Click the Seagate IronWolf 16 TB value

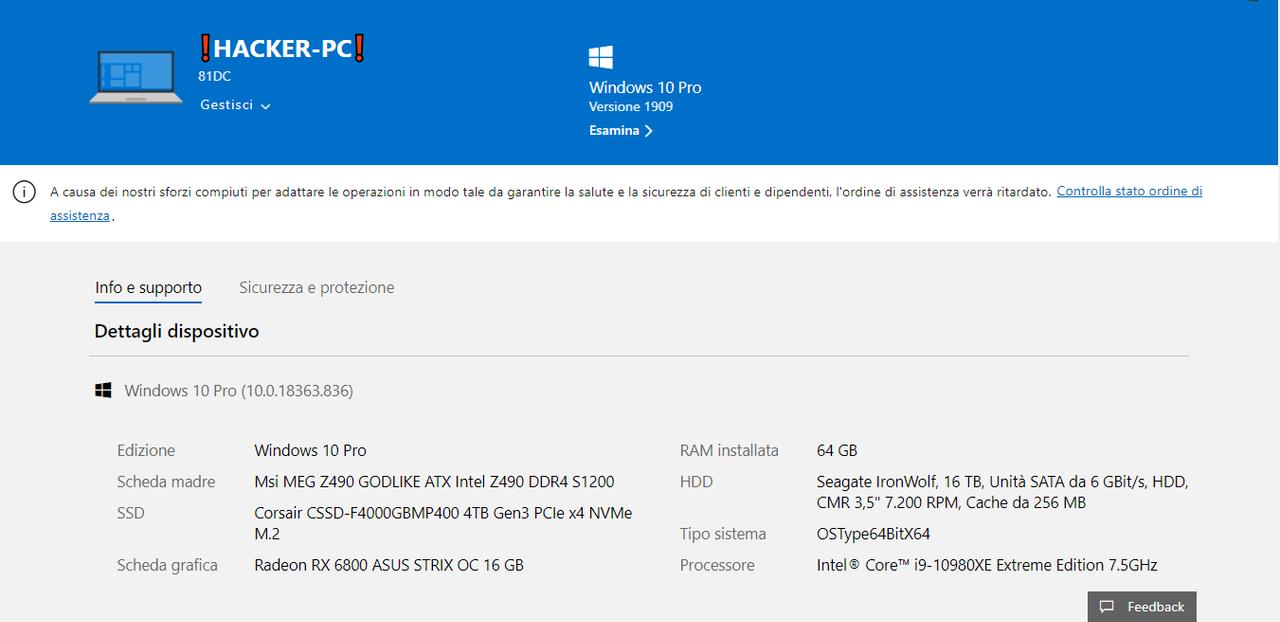point(1002,492)
